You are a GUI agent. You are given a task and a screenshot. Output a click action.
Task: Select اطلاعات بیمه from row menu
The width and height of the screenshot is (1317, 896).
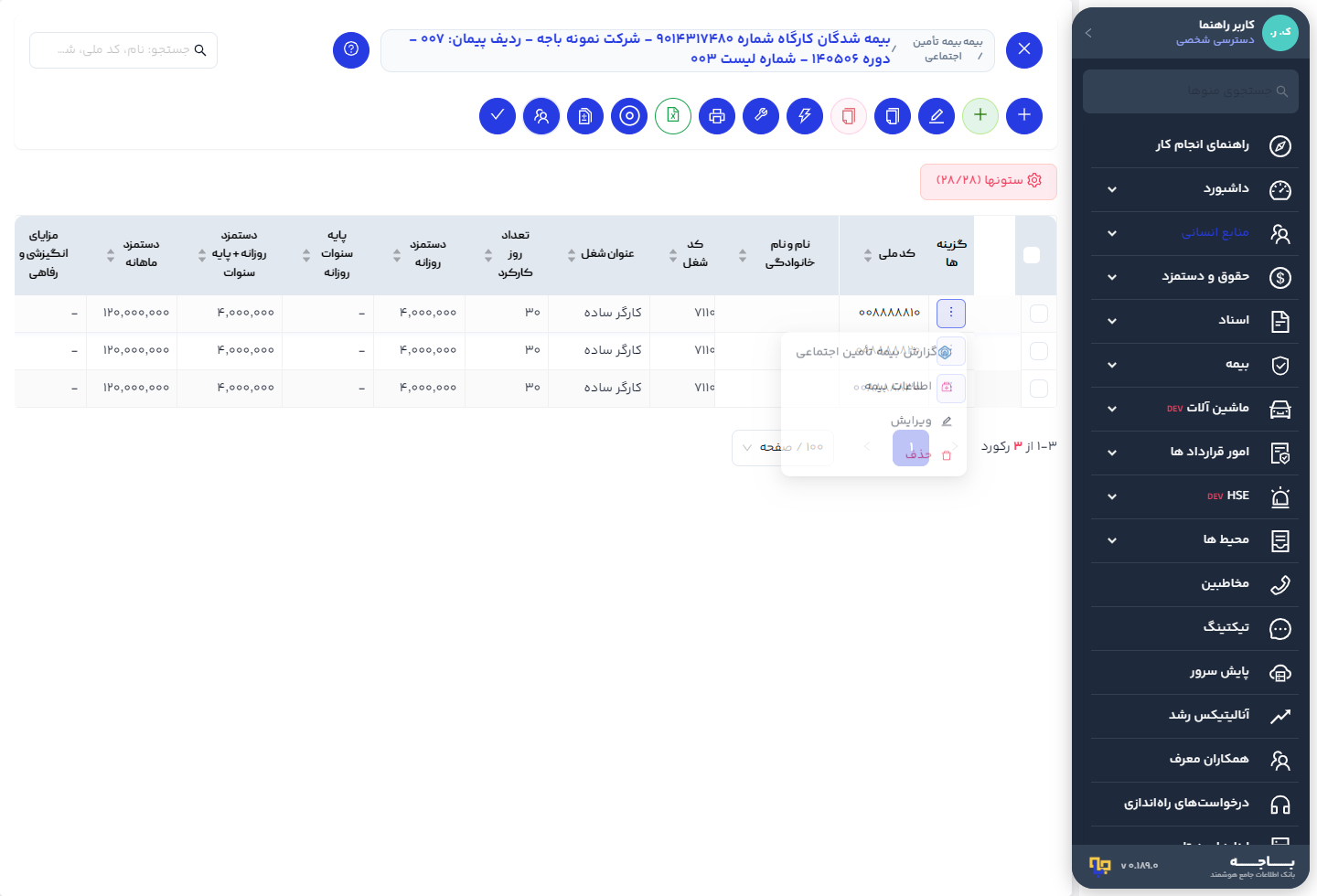(874, 387)
